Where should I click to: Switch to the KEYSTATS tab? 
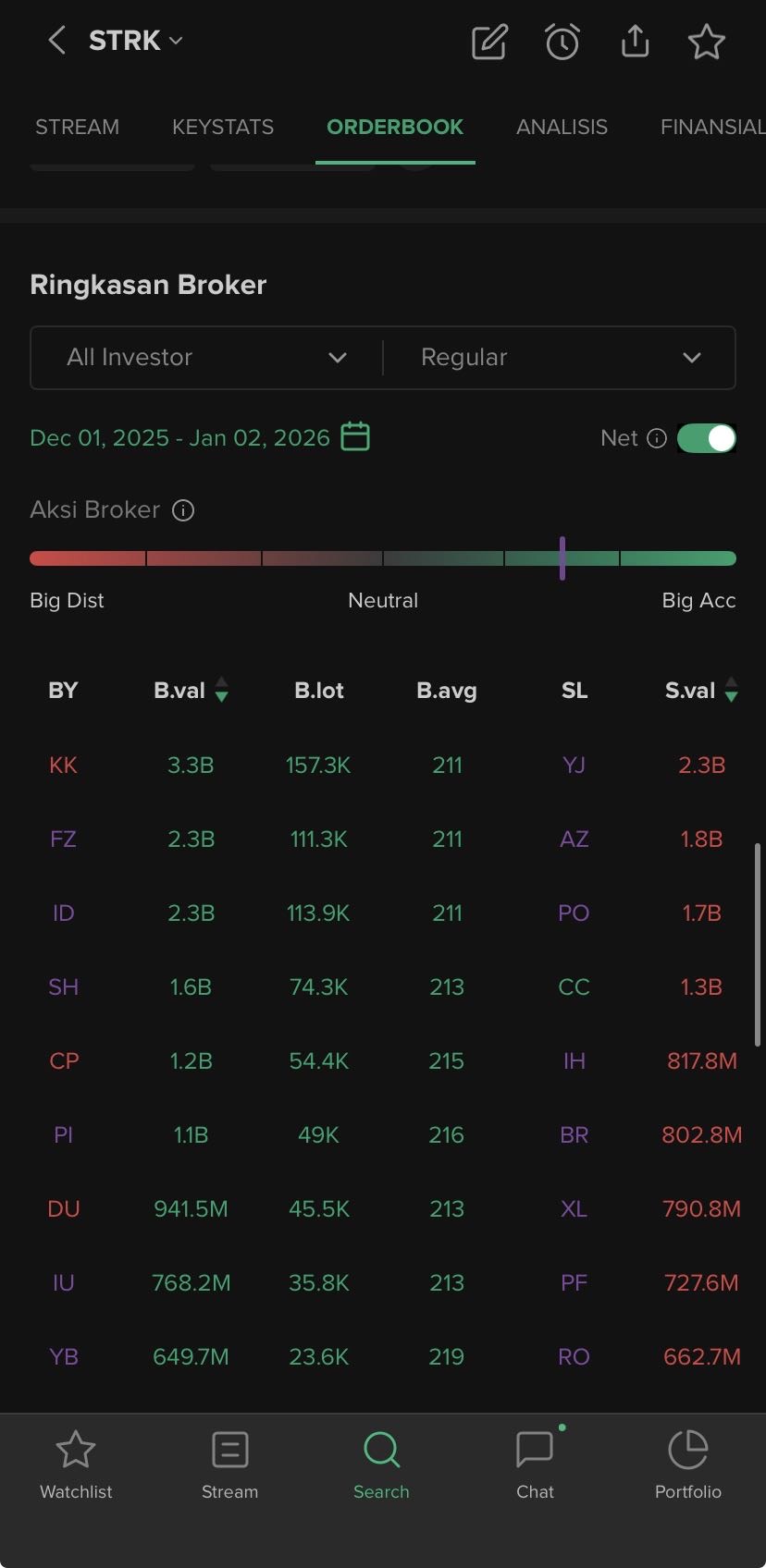point(223,127)
